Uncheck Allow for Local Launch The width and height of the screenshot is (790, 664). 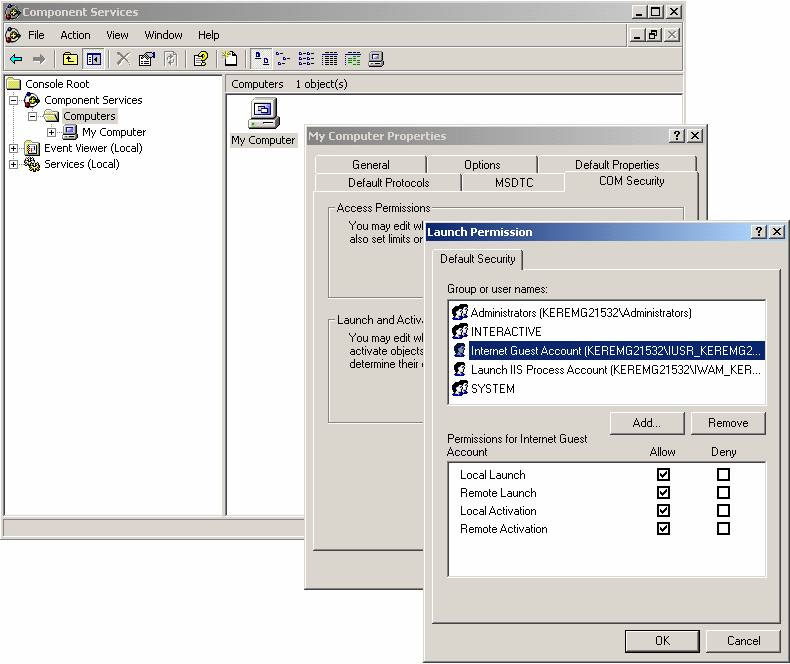663,475
